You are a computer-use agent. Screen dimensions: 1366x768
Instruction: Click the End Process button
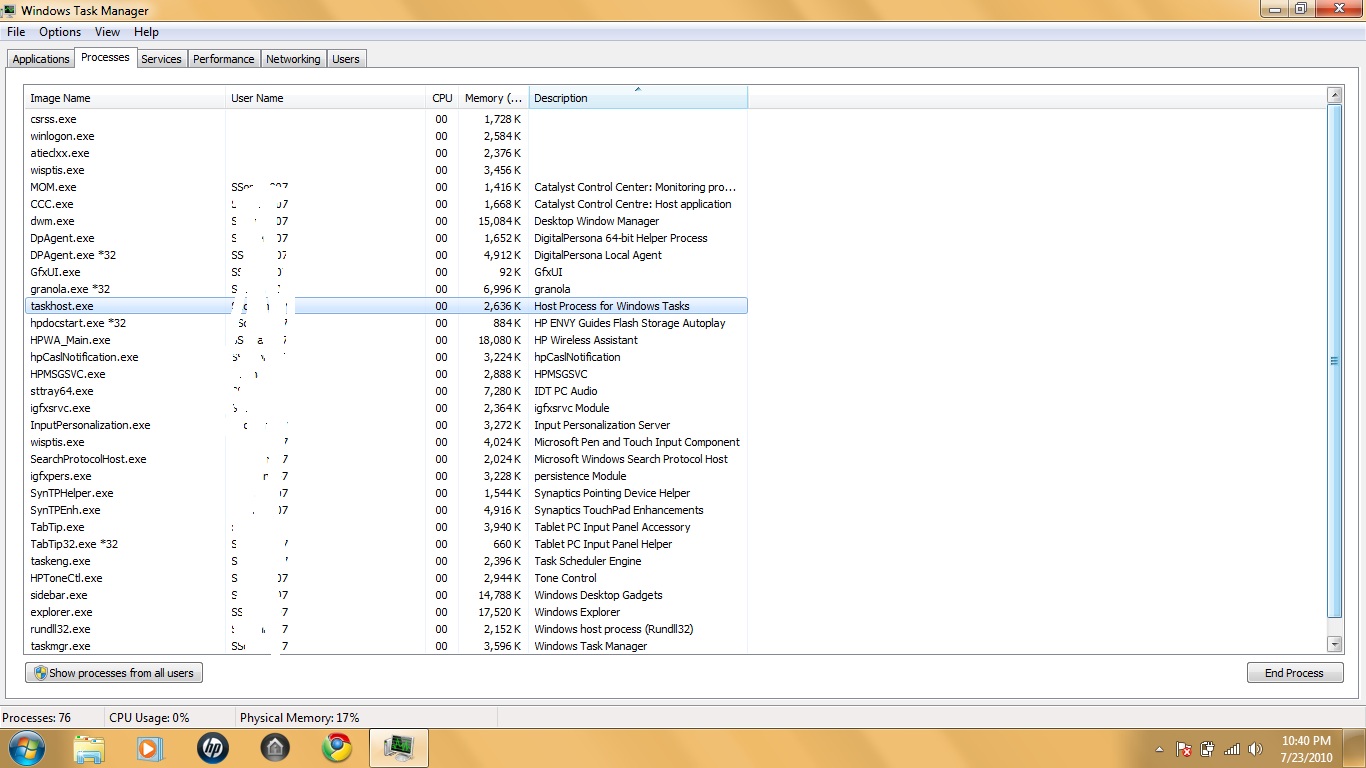click(1294, 673)
